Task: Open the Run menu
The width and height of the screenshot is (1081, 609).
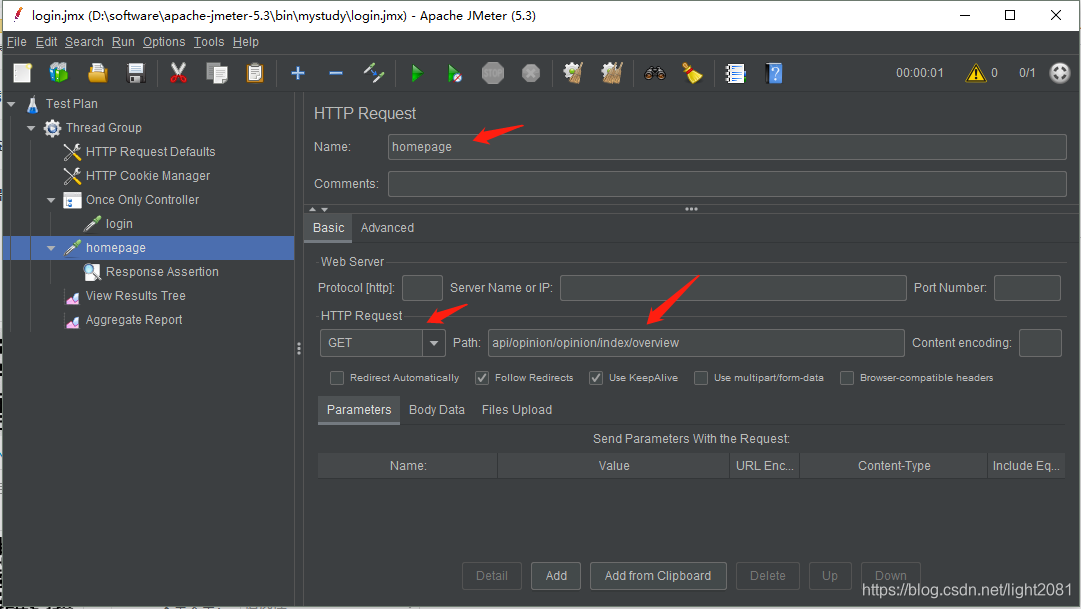Action: pos(123,42)
